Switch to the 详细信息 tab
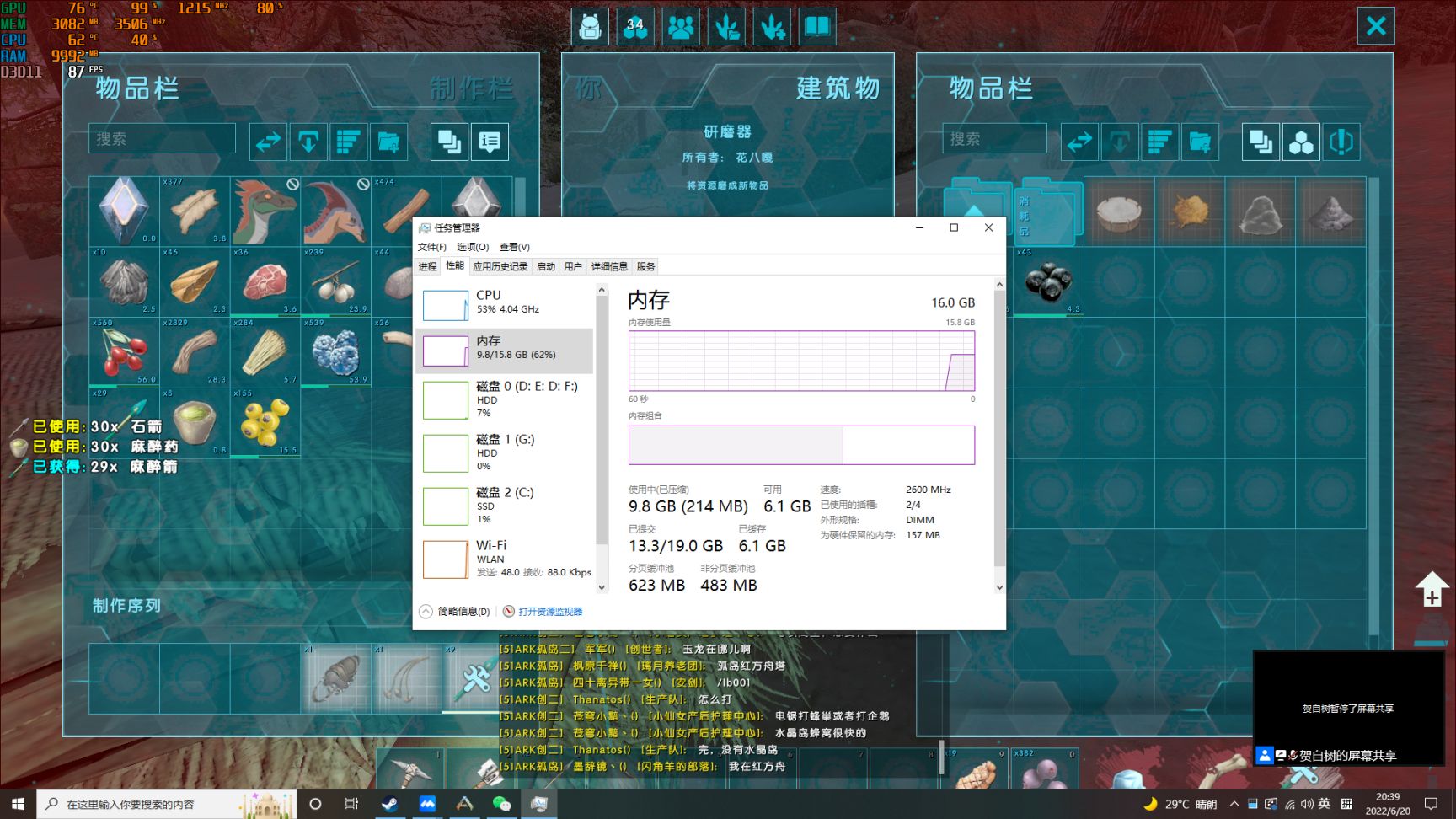The image size is (1456, 819). point(609,266)
